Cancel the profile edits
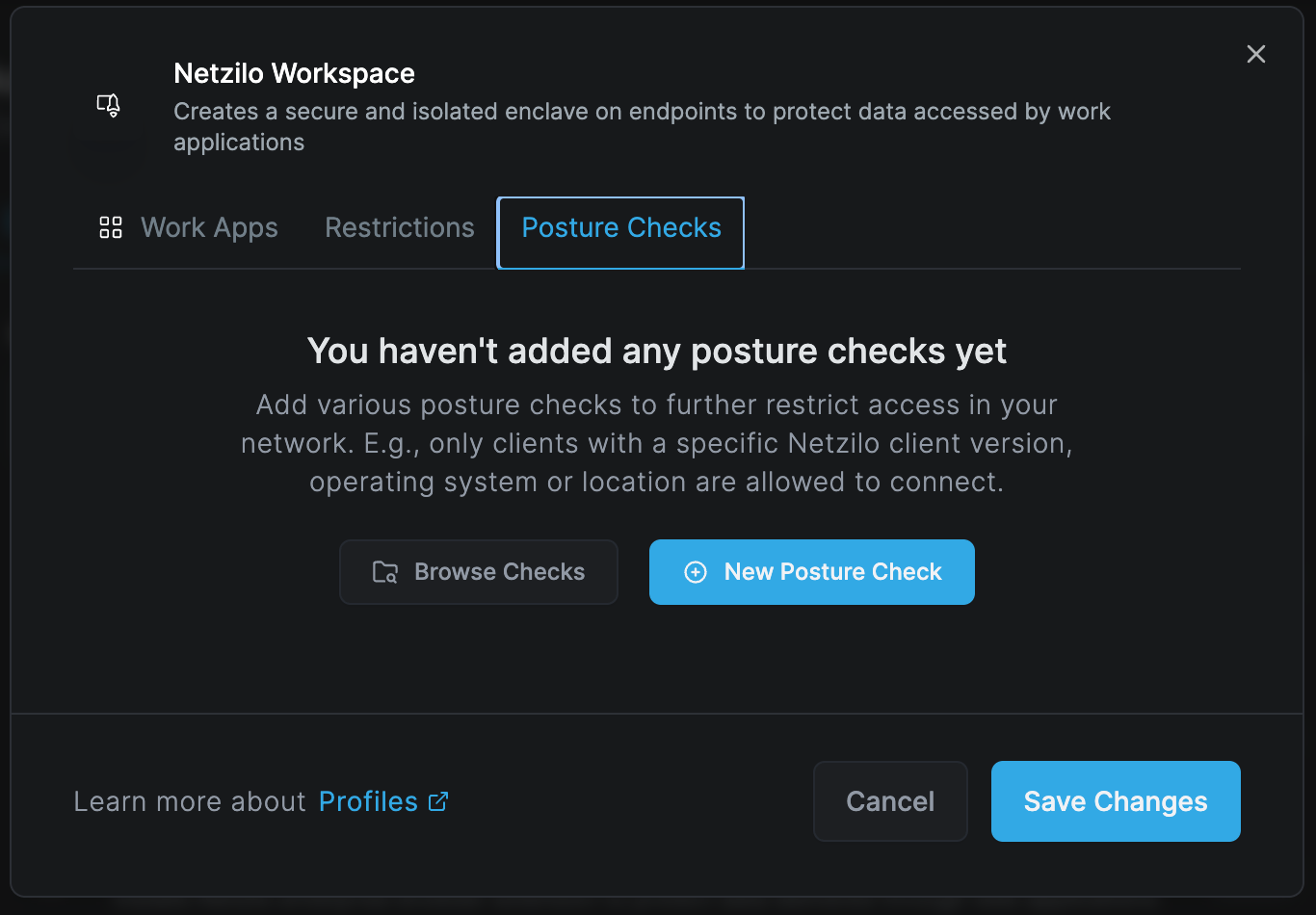Screen dimensions: 1316x915 click(x=890, y=801)
